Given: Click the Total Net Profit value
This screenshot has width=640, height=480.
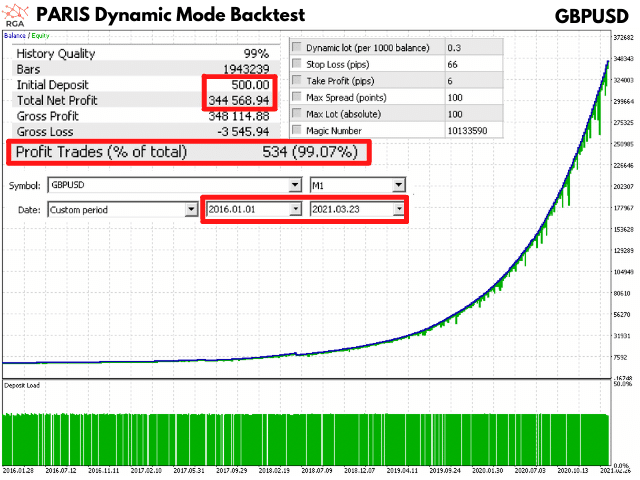Looking at the screenshot, I should [x=236, y=101].
